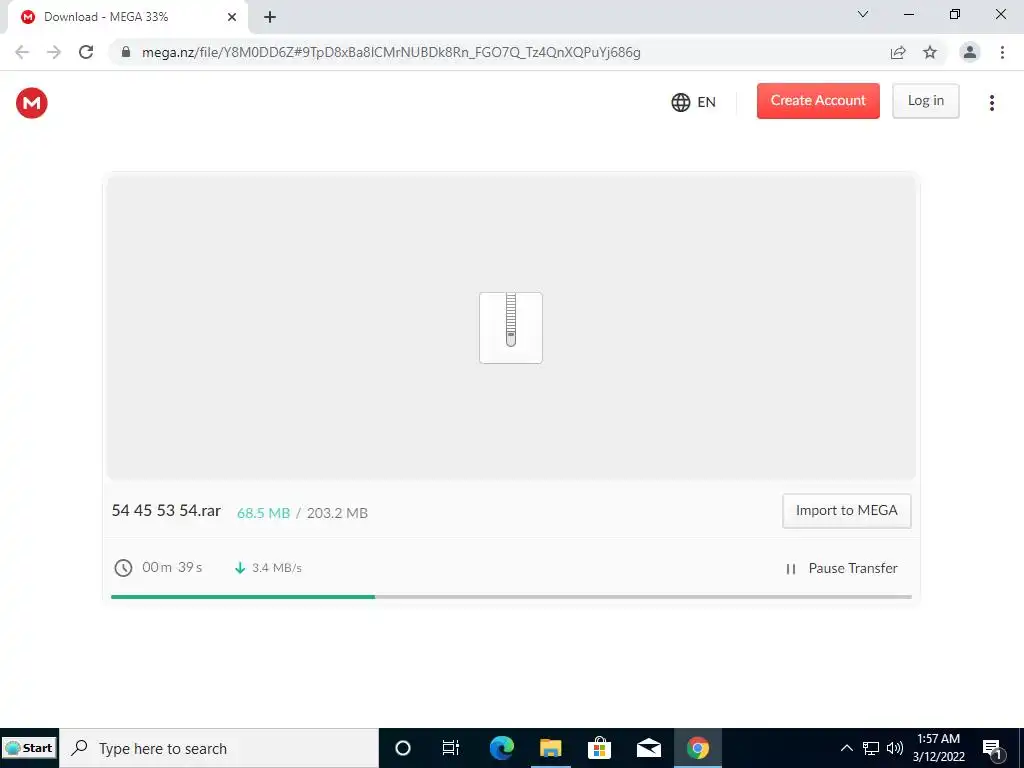Open File Explorer from taskbar
Image resolution: width=1024 pixels, height=768 pixels.
point(551,748)
